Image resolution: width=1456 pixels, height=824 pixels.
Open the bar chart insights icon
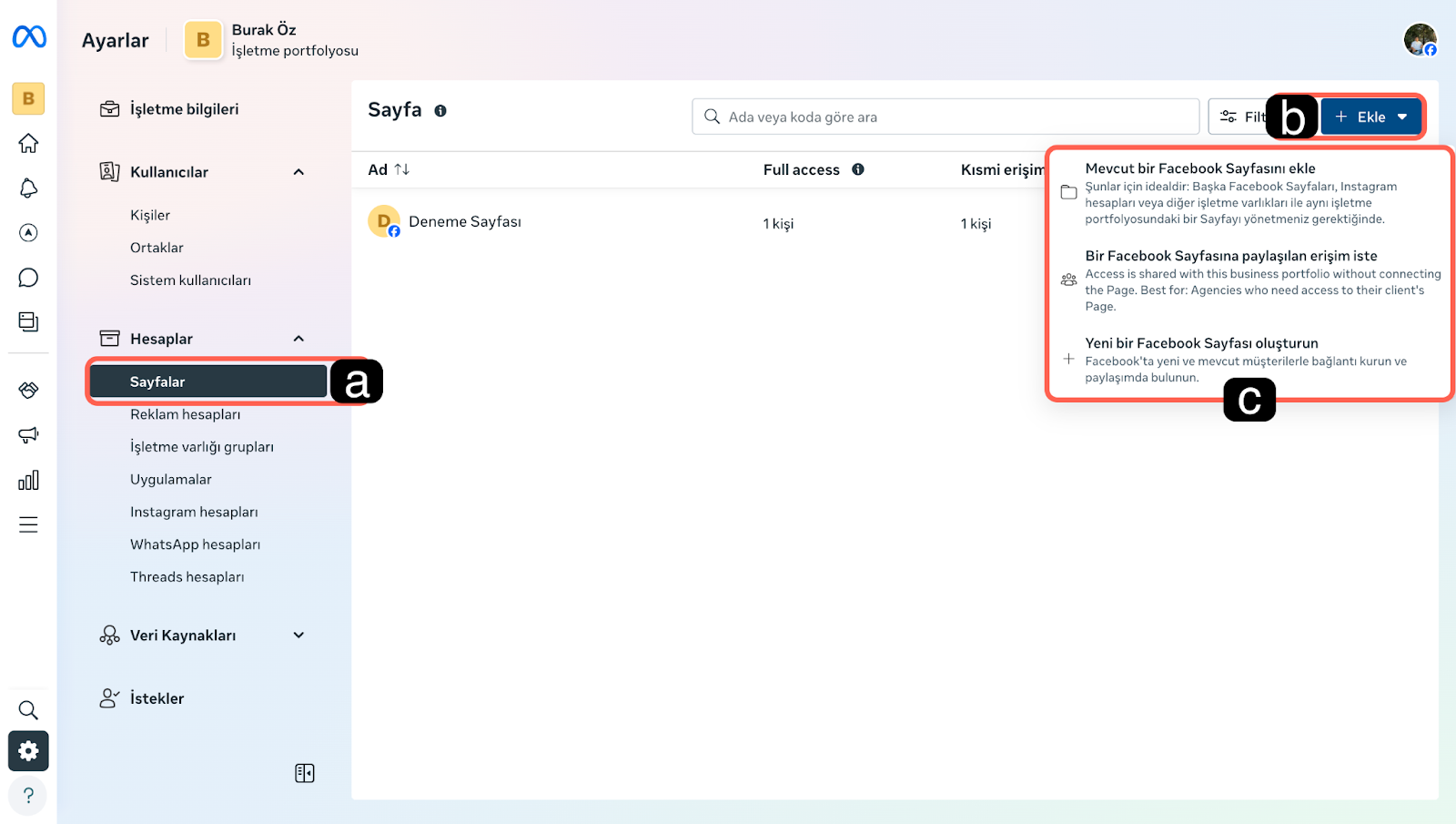pyautogui.click(x=28, y=480)
